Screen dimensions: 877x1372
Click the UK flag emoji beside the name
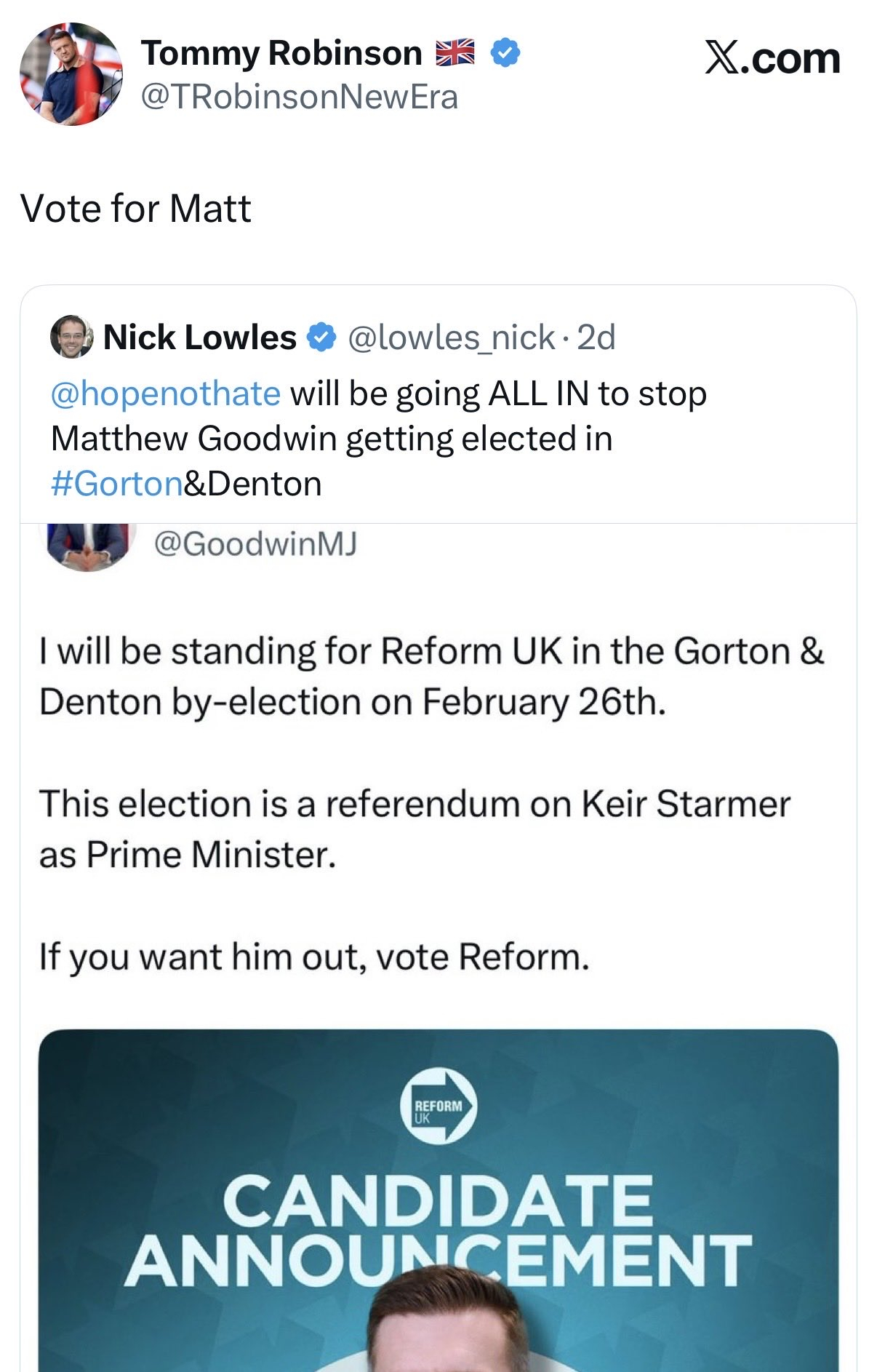454,53
